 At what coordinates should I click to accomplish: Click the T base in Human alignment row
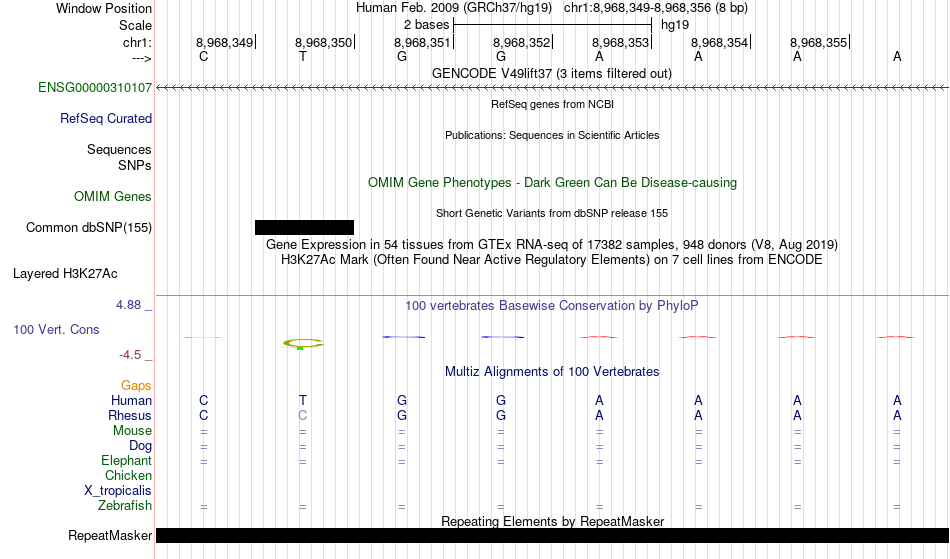302,400
